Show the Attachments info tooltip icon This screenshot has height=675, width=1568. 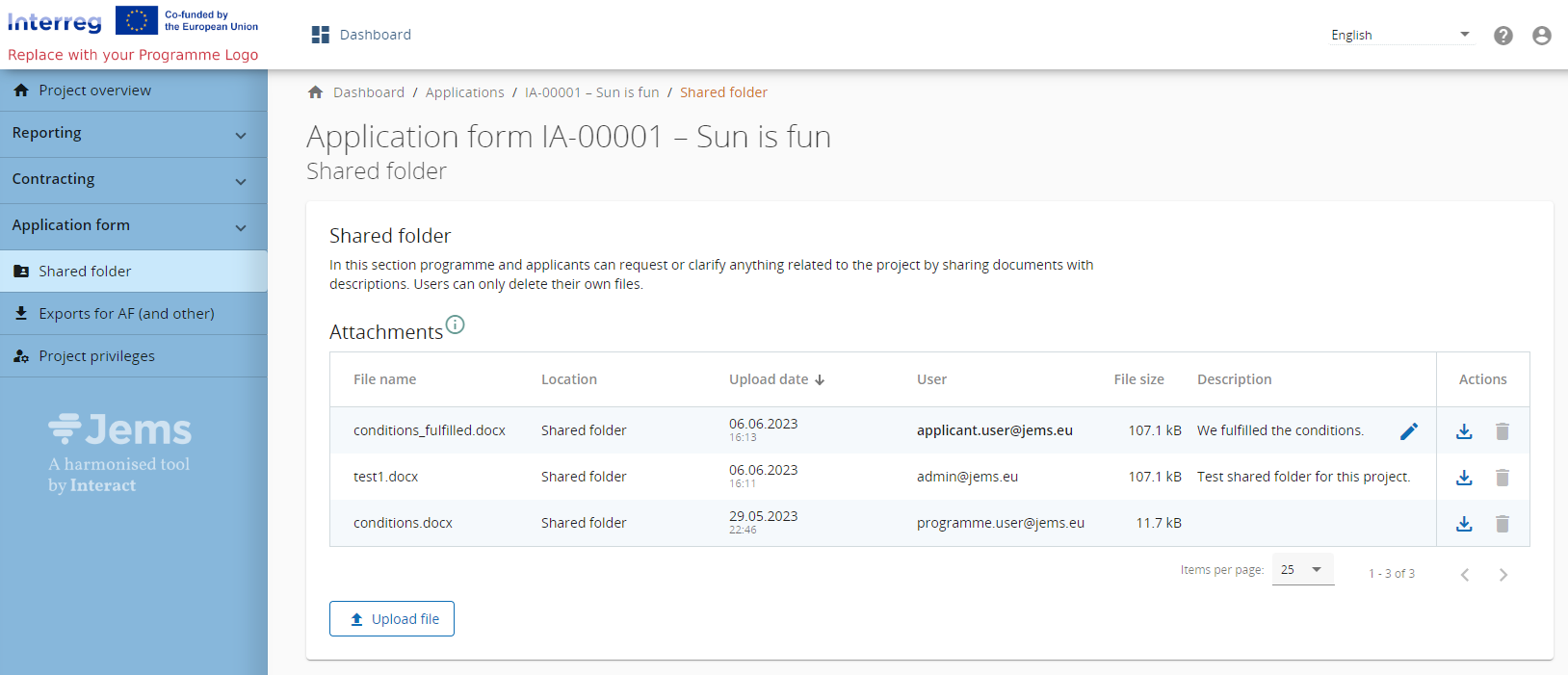click(455, 325)
